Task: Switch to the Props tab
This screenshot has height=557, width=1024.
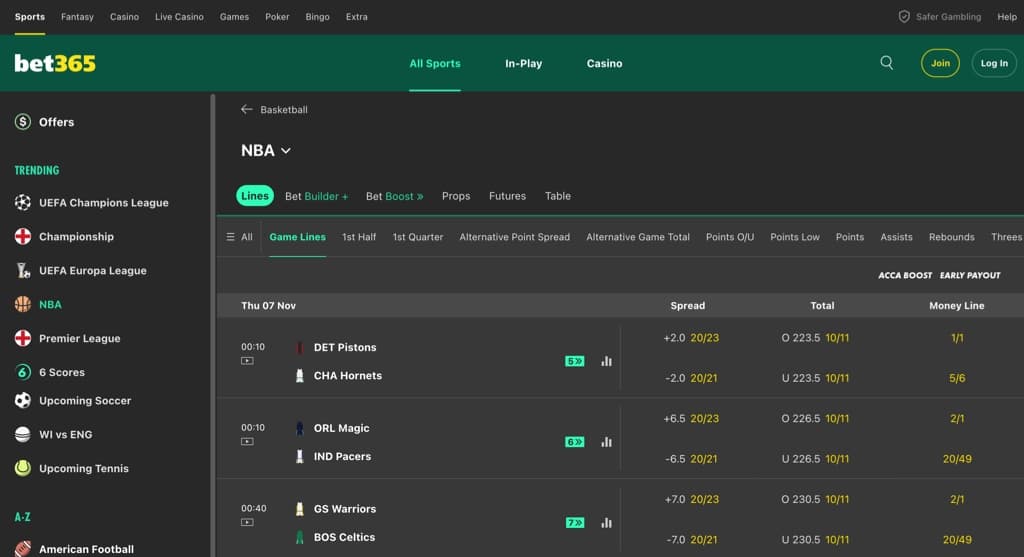Action: [x=456, y=196]
